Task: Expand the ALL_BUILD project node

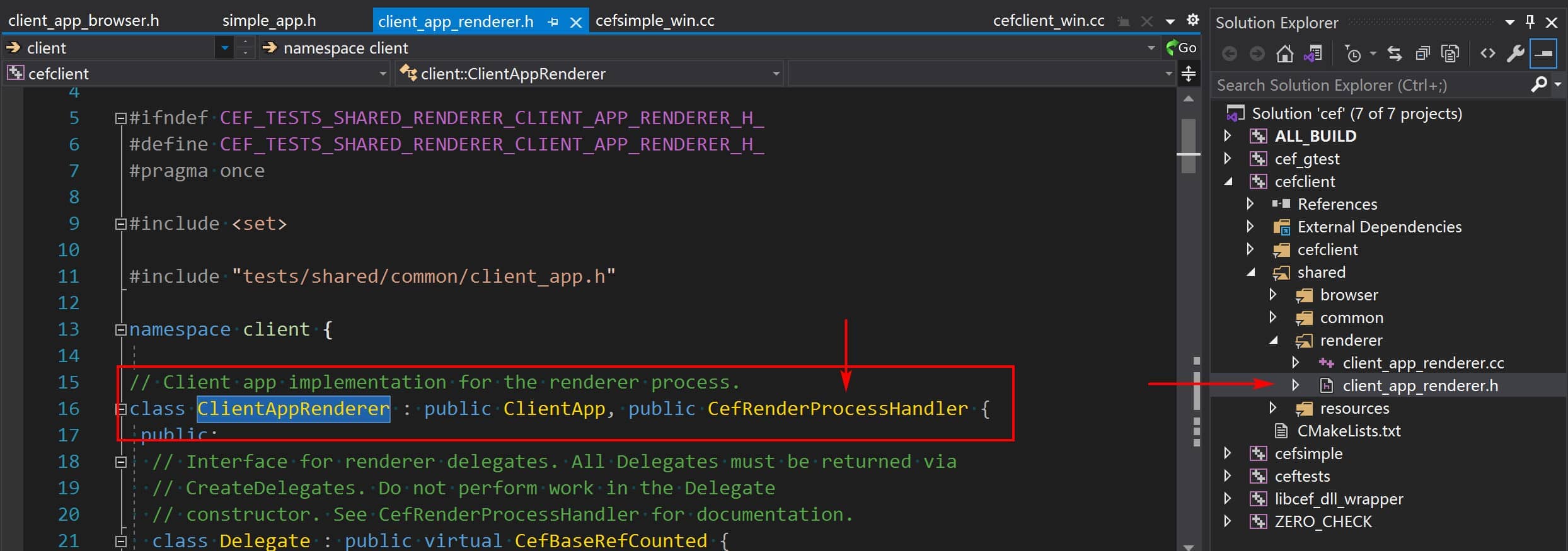Action: [x=1227, y=136]
